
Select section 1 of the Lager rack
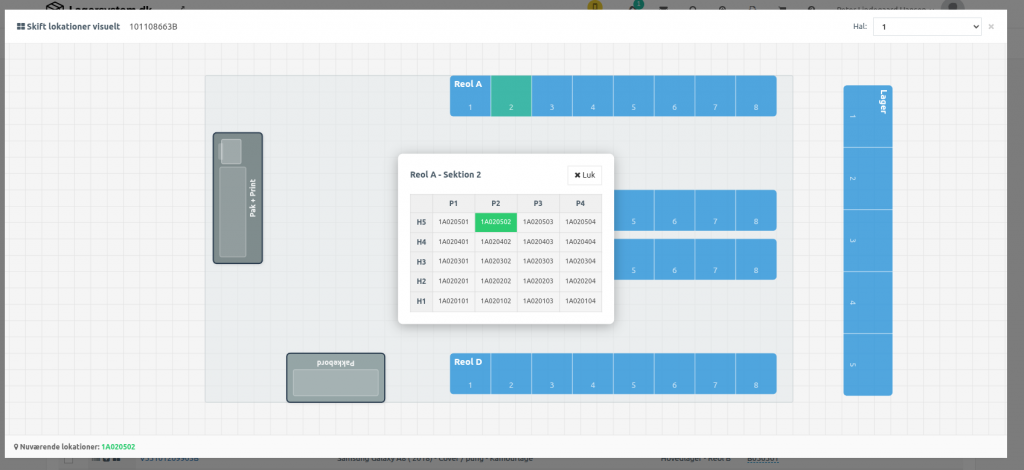(x=867, y=117)
